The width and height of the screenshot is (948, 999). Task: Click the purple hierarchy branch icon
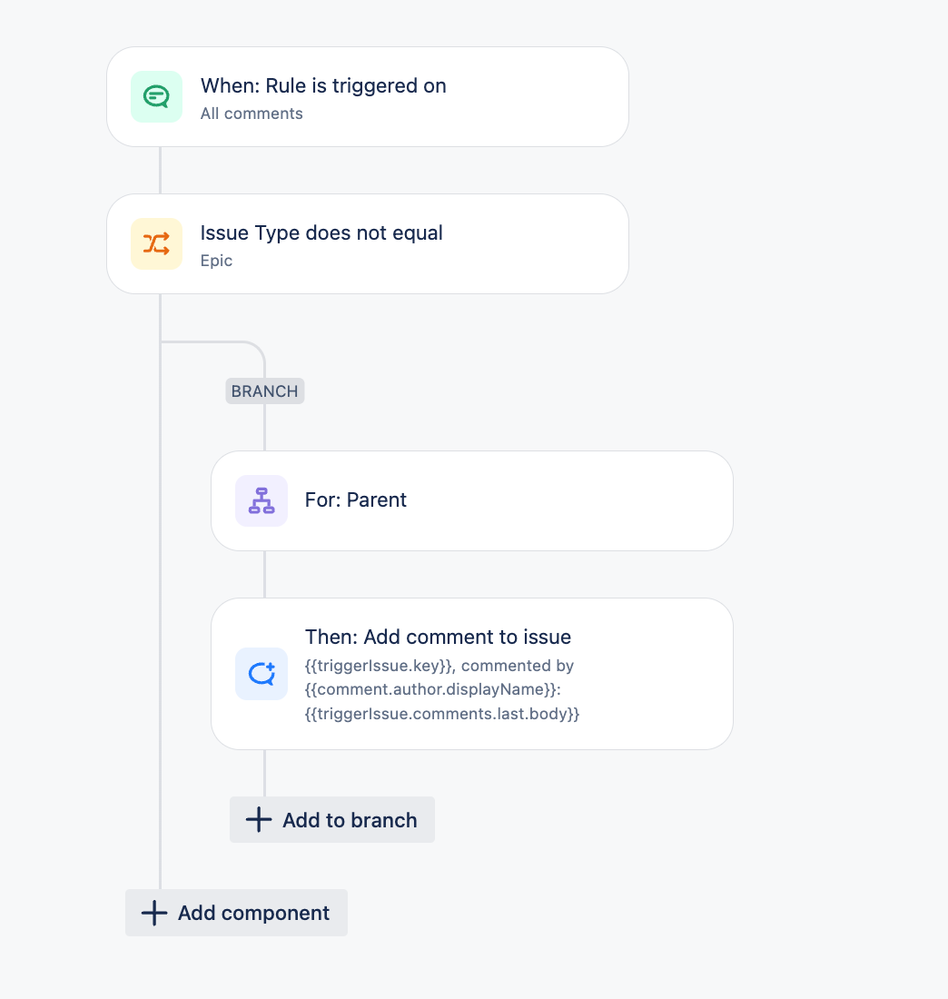click(261, 501)
